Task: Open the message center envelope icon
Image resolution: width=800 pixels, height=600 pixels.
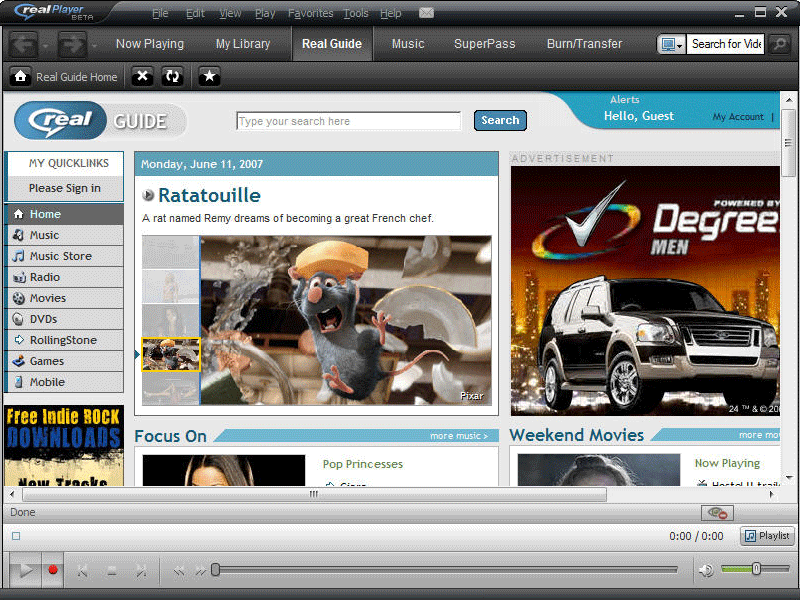Action: coord(426,13)
